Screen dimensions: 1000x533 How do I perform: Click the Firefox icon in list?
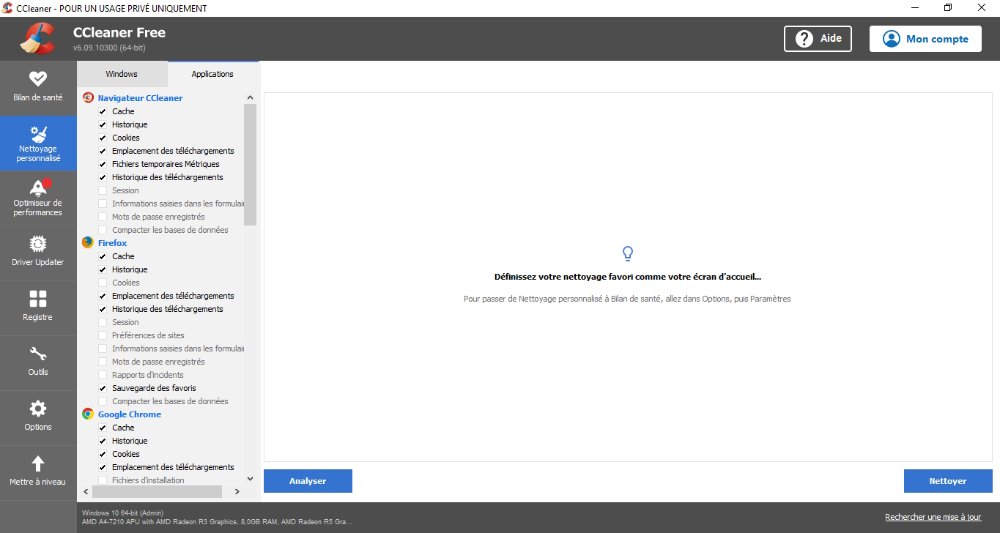coord(88,242)
